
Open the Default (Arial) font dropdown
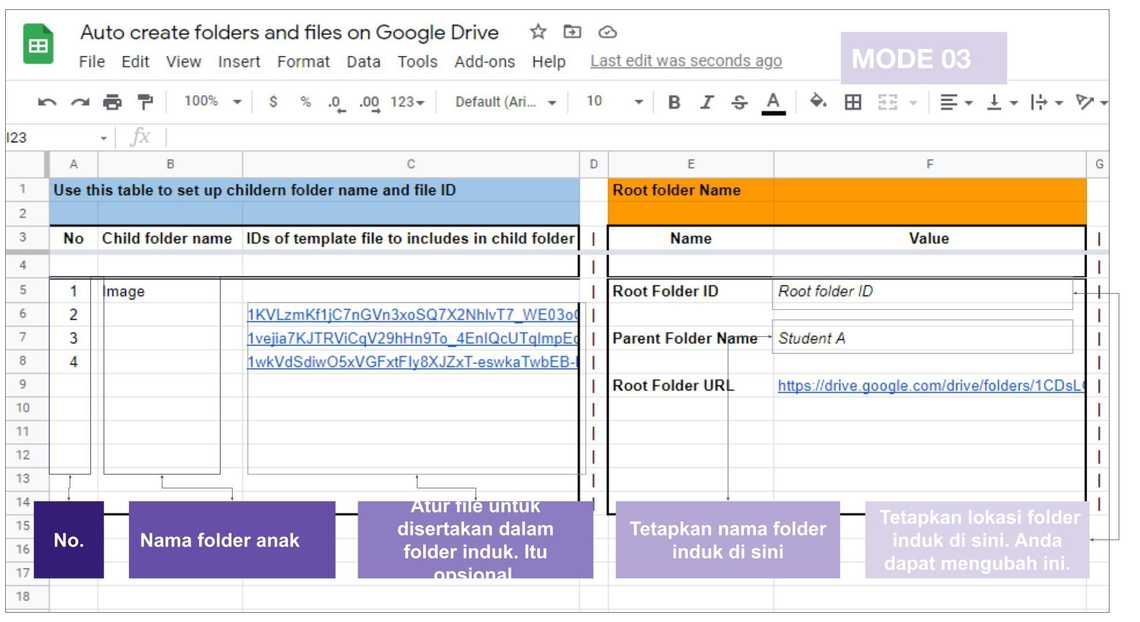point(505,102)
